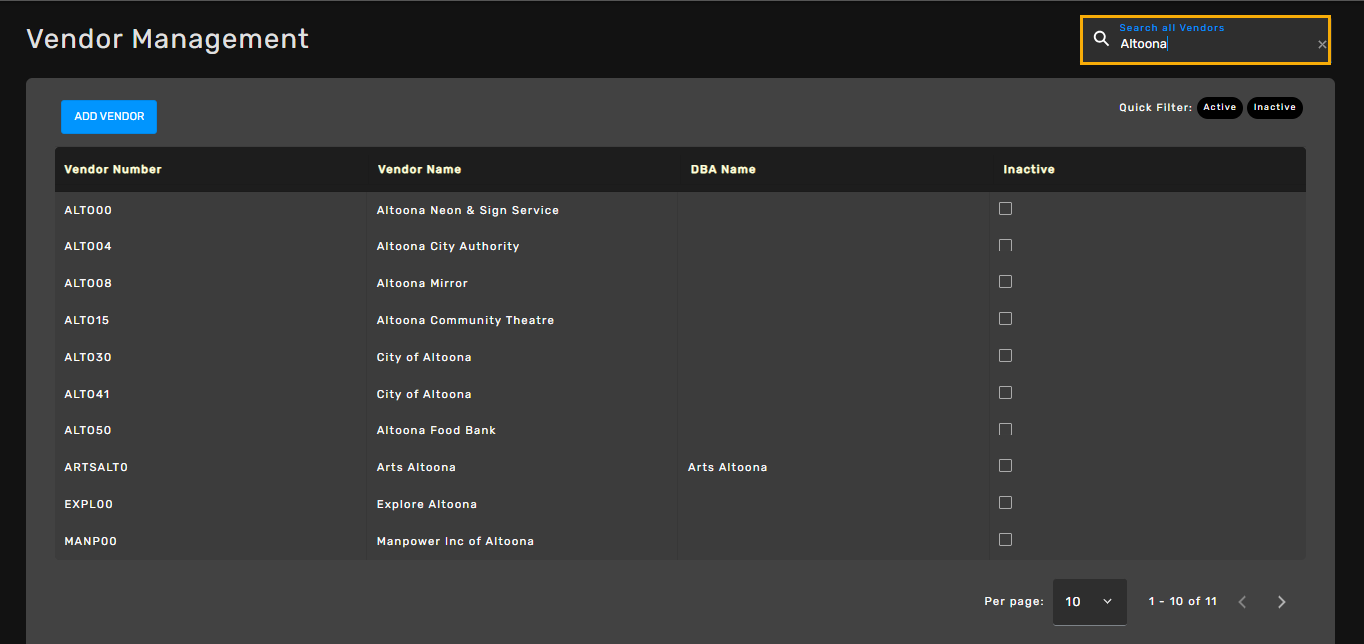Check Inactive box for ALTO30 row
Screen dimensions: 1364x644
(1005, 356)
